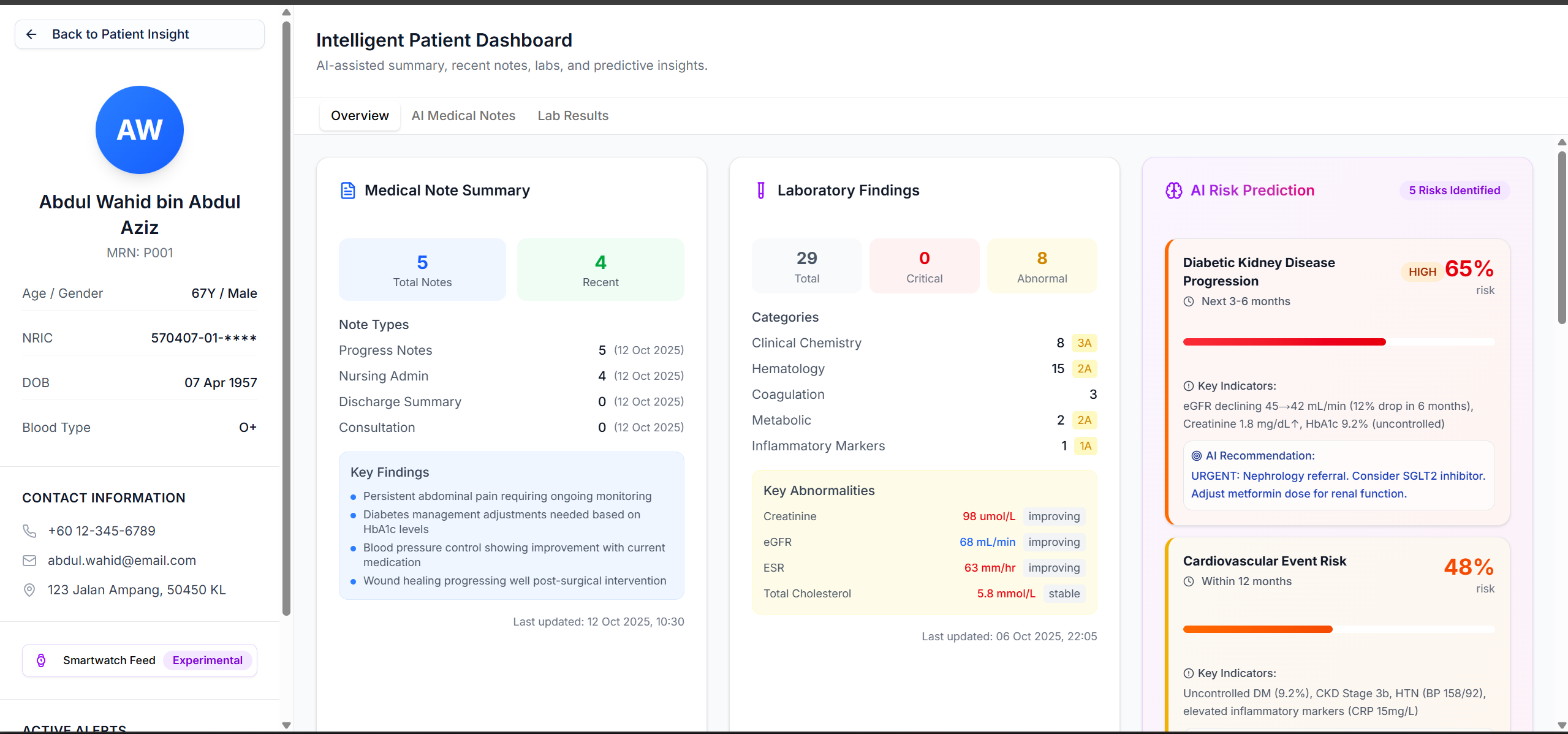Image resolution: width=1568 pixels, height=734 pixels.
Task: Click sidebar scrollbar up arrow
Action: click(286, 12)
